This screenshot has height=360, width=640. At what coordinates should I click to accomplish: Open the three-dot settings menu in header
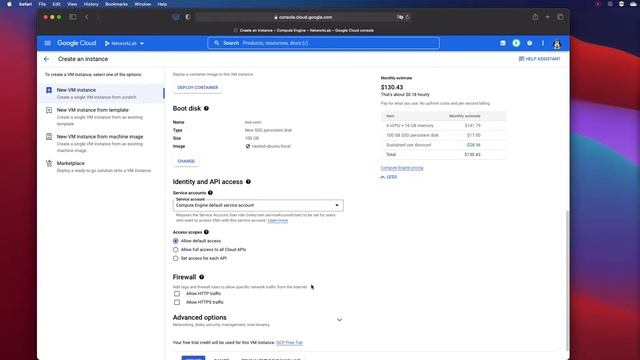click(543, 43)
